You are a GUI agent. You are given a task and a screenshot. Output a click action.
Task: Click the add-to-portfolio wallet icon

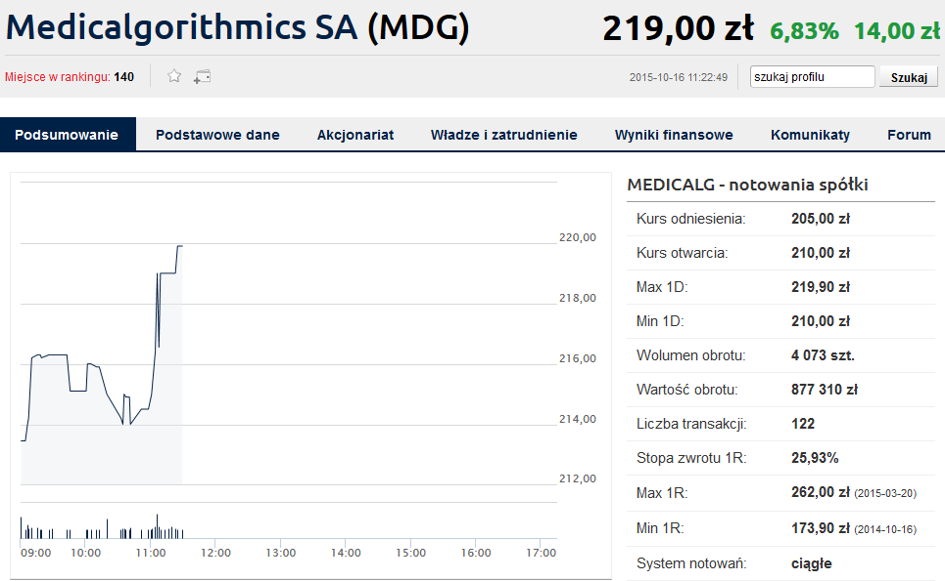click(x=202, y=77)
